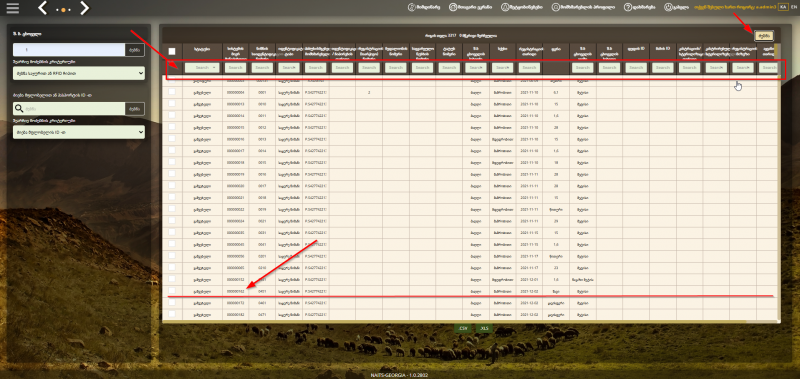This screenshot has height=379, width=800.
Task: Check the row with ID 0010
Action: pyautogui.click(x=172, y=104)
